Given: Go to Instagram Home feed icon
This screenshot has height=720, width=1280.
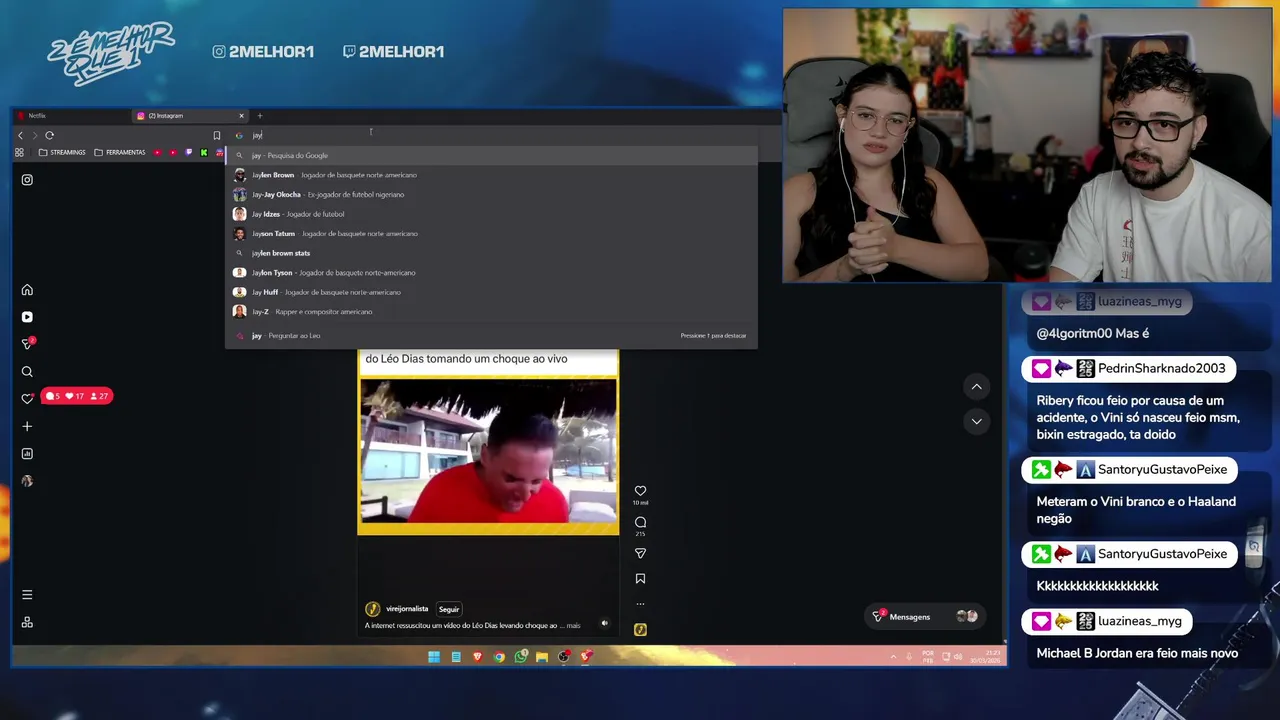Looking at the screenshot, I should (x=27, y=290).
